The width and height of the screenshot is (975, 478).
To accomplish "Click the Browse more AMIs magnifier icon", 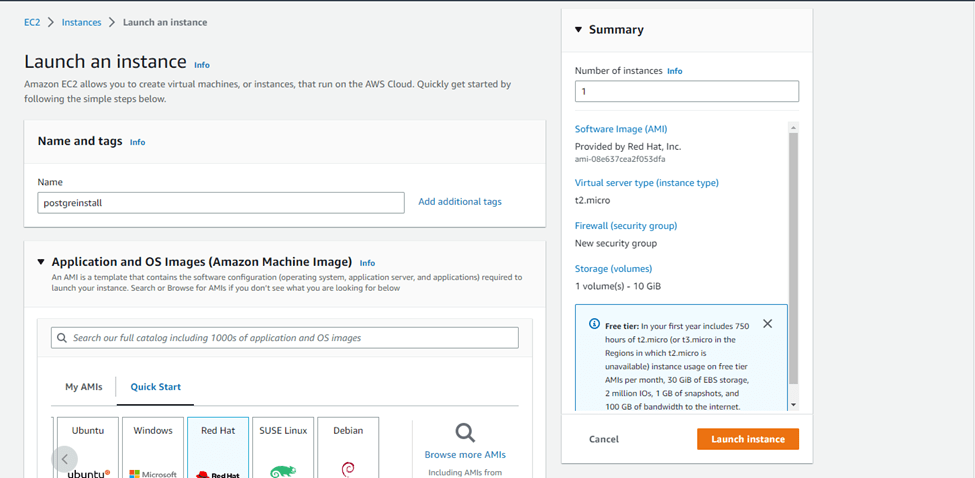I will (x=465, y=432).
